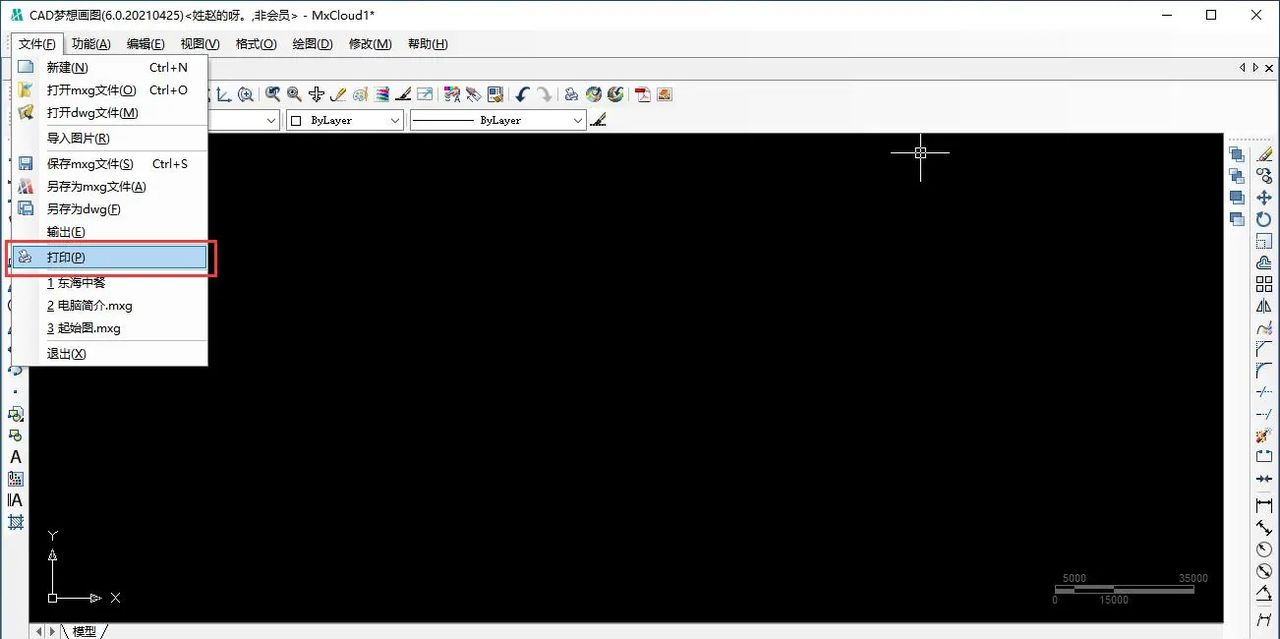Click the PDF export icon
This screenshot has height=639, width=1280.
tap(642, 94)
